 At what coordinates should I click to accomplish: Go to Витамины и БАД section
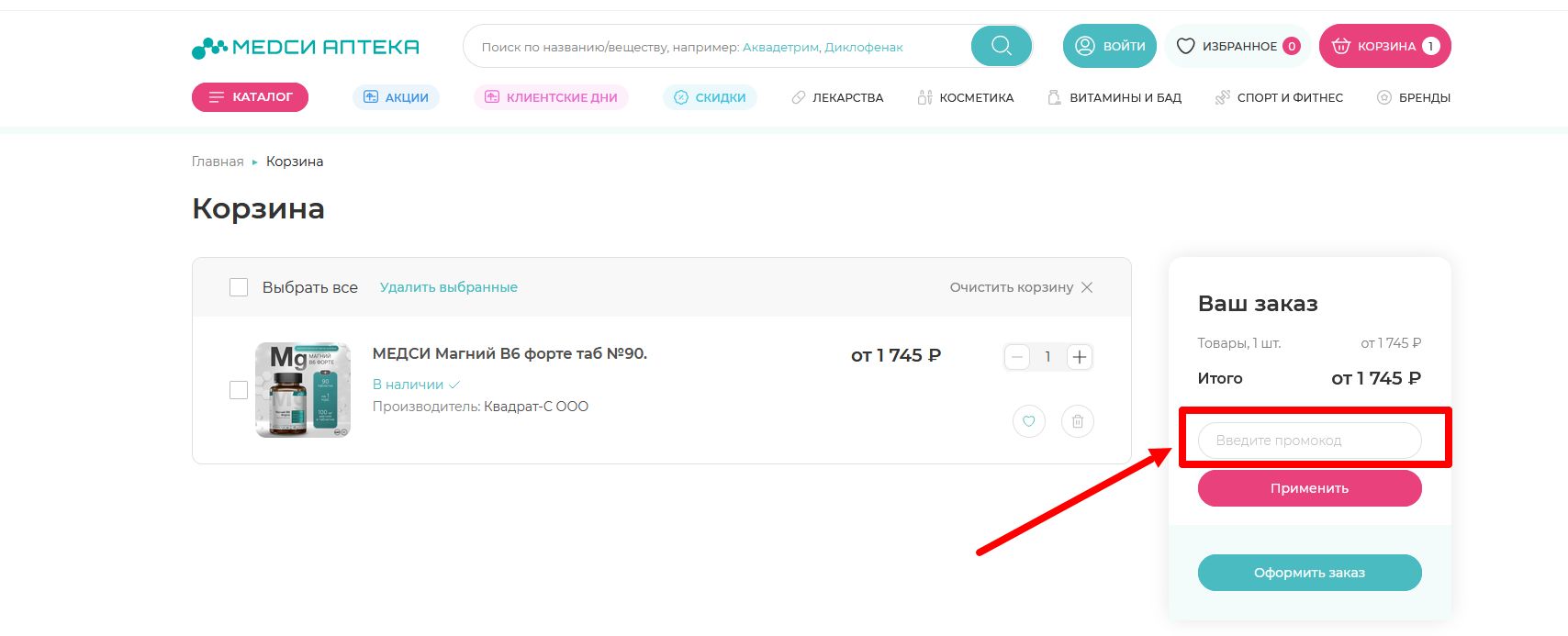click(1114, 97)
